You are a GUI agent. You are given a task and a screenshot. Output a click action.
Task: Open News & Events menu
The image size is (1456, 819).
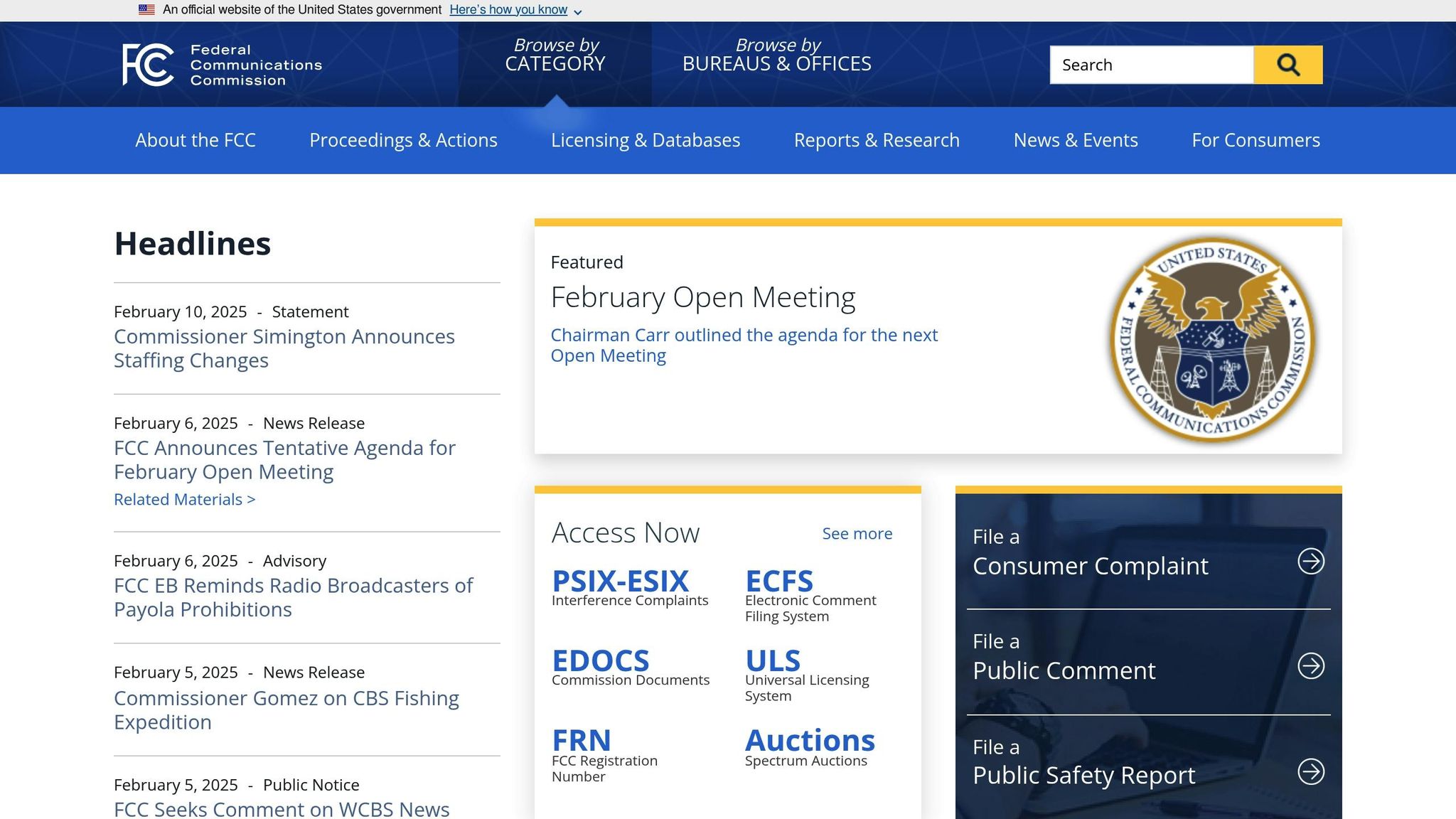1076,140
